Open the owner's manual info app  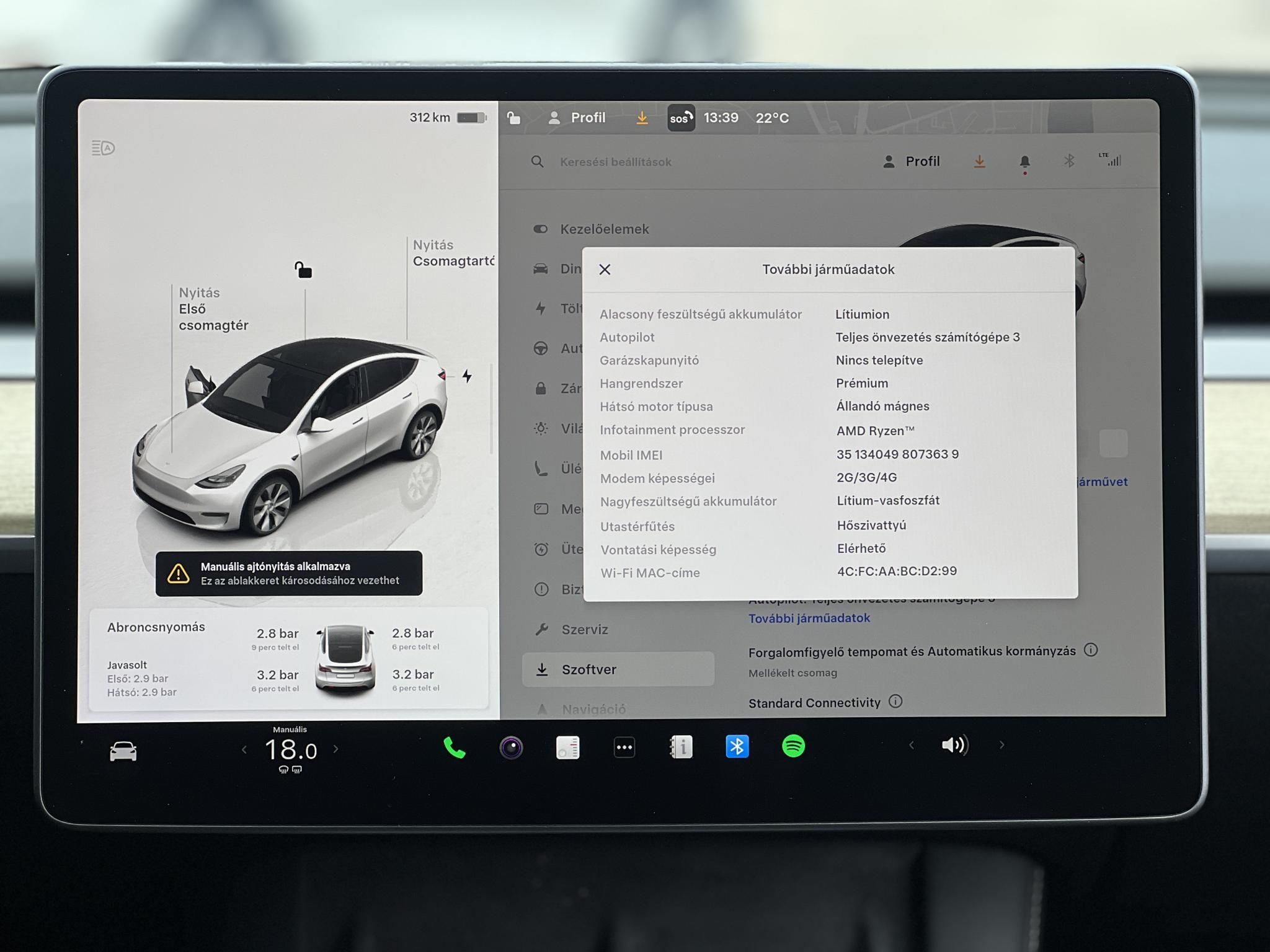(681, 747)
